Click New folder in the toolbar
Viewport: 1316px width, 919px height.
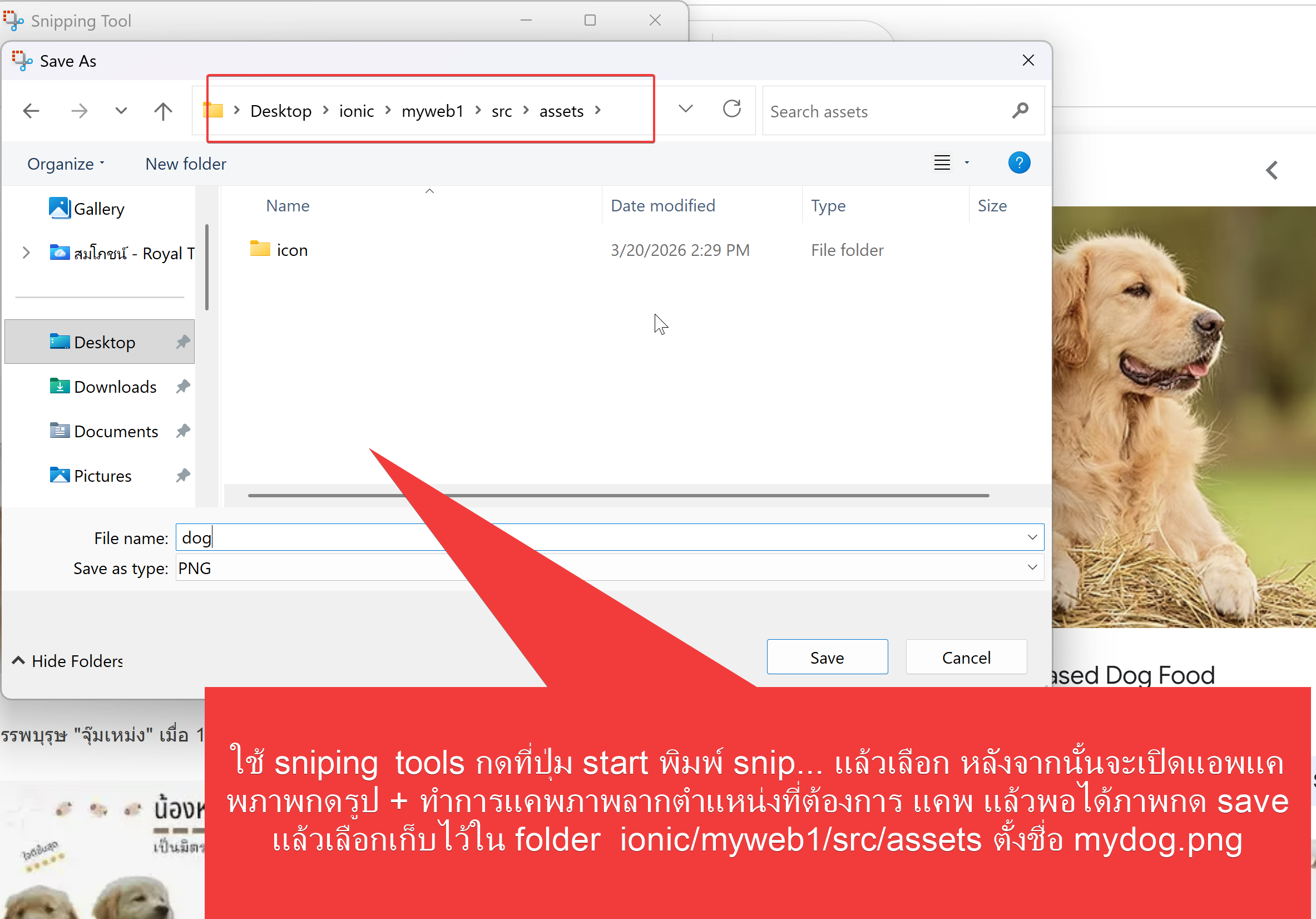point(185,164)
